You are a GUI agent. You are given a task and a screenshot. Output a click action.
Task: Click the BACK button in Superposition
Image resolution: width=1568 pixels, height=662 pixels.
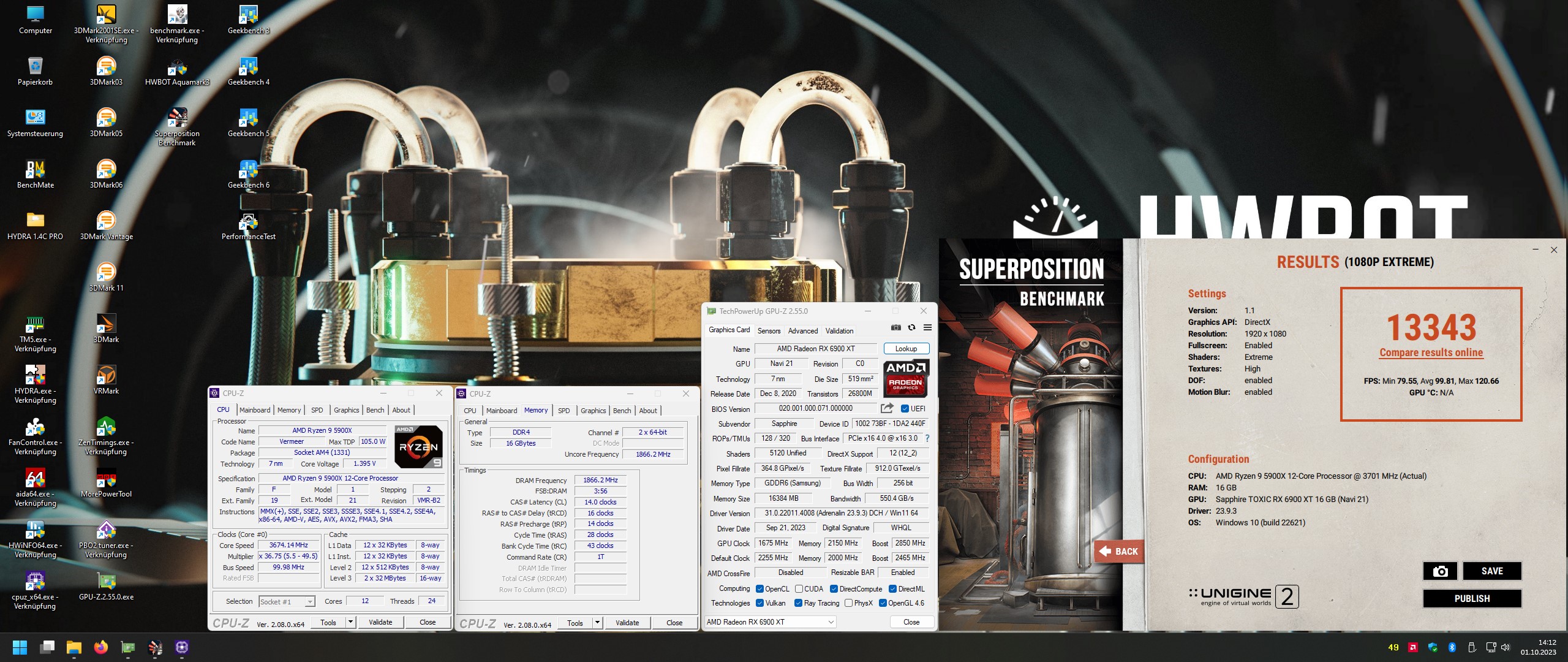1118,551
